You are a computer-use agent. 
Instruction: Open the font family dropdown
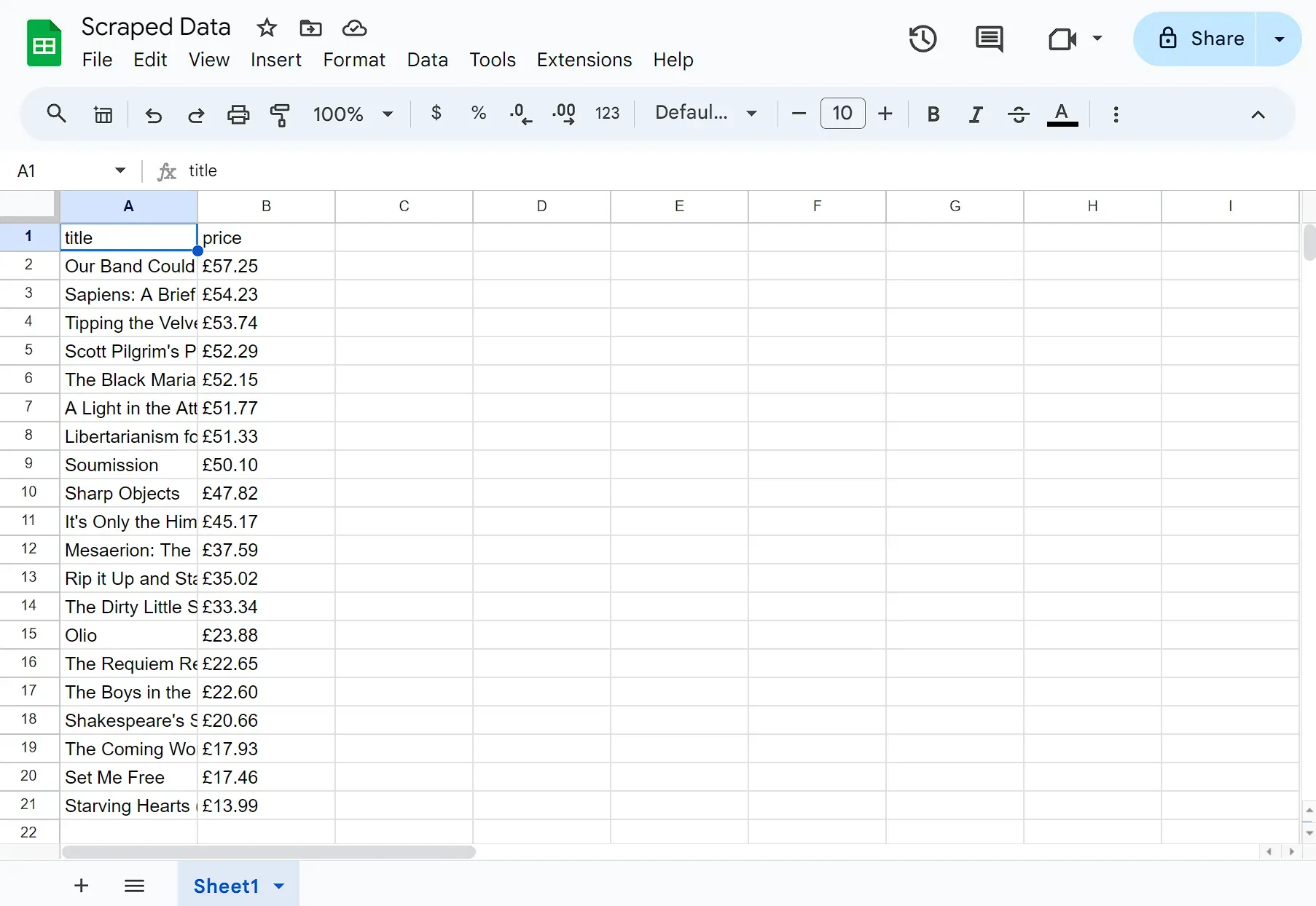705,114
